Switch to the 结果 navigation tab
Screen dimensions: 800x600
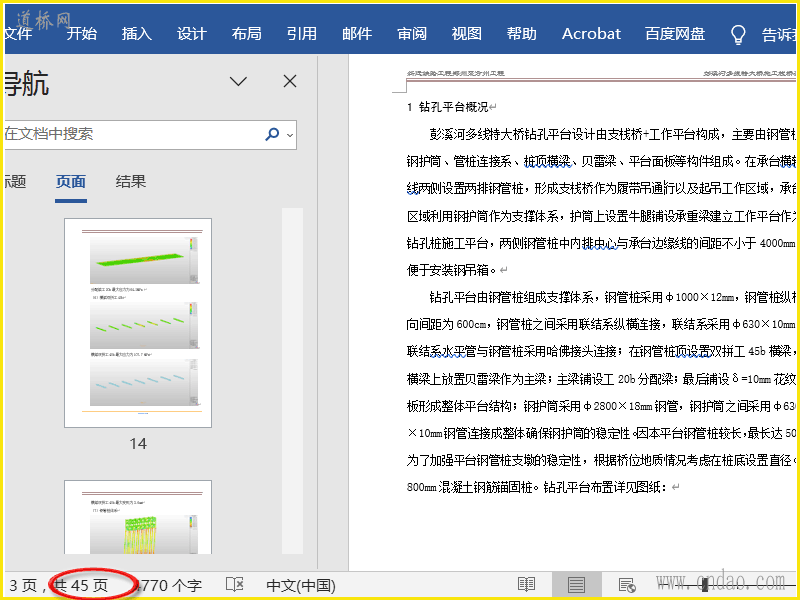(131, 182)
